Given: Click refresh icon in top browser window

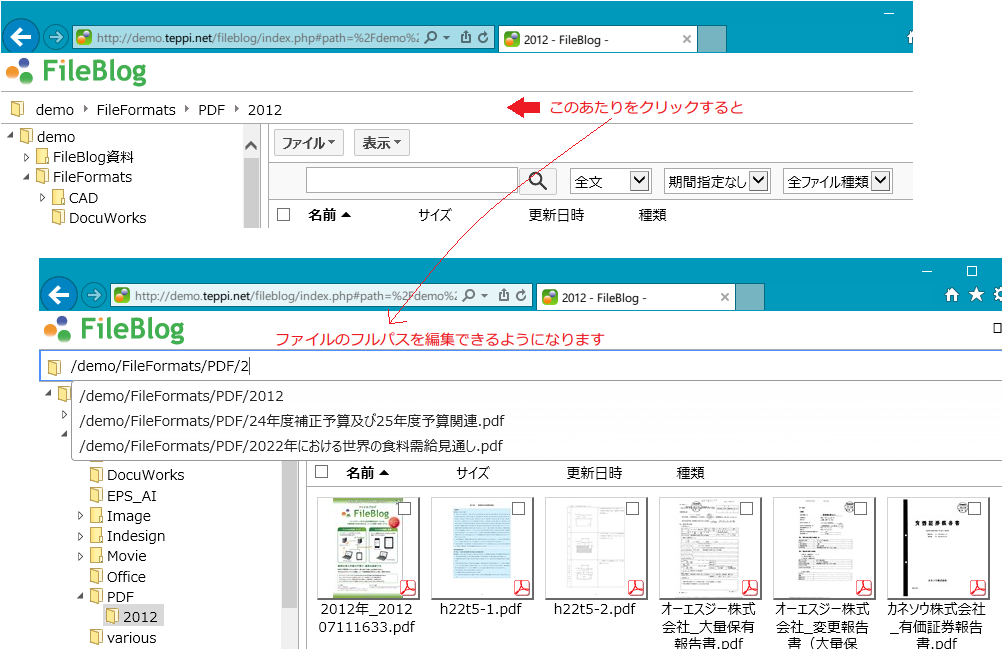Looking at the screenshot, I should (x=484, y=38).
